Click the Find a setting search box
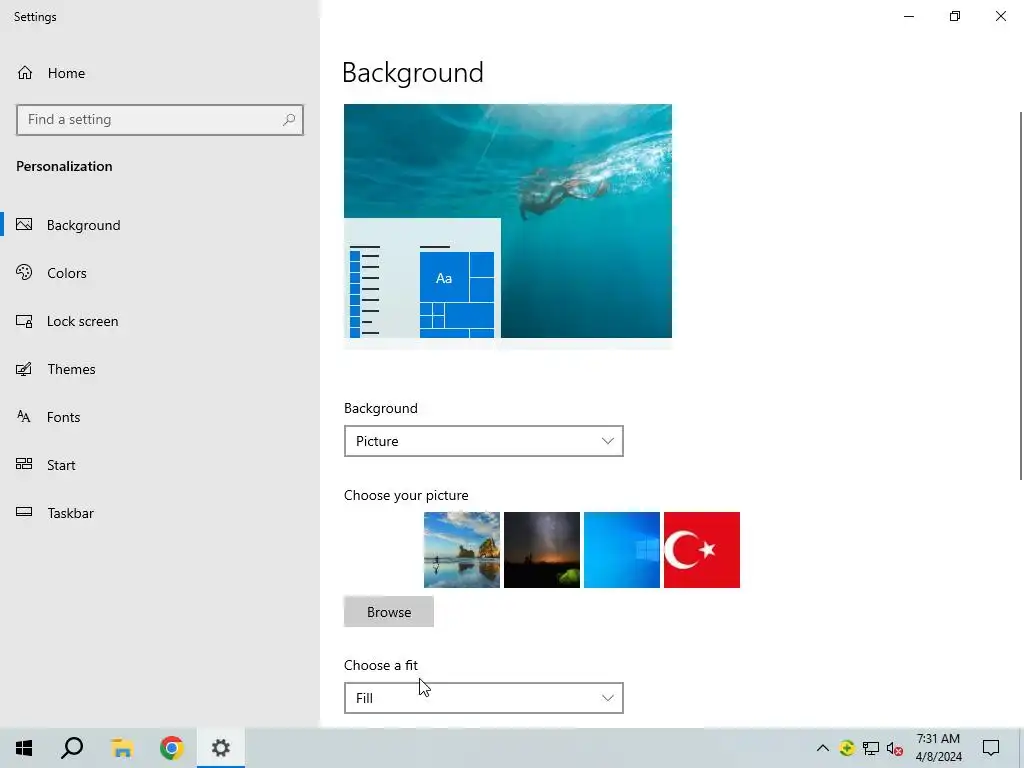1024x768 pixels. pos(159,120)
